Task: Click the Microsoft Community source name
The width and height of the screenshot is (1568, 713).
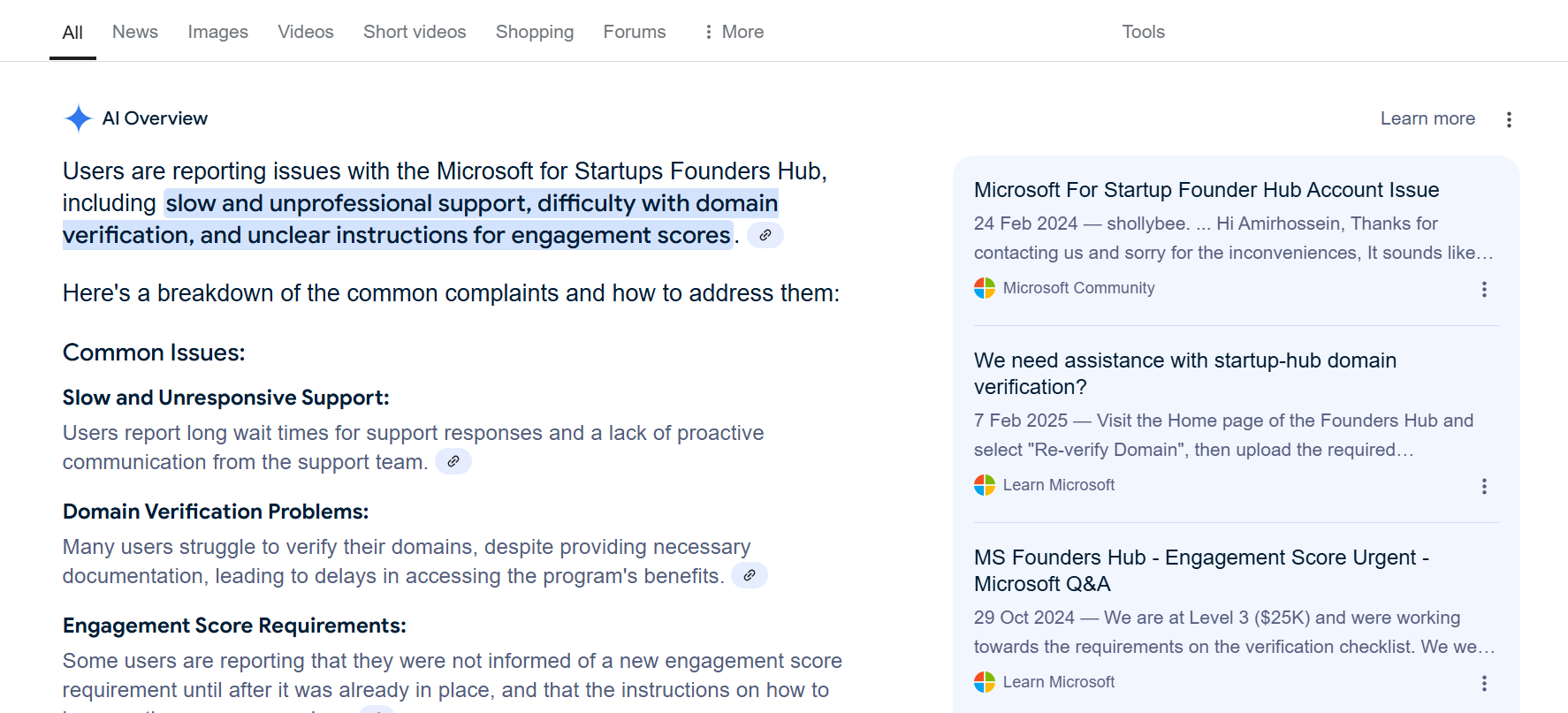Action: click(x=1078, y=288)
